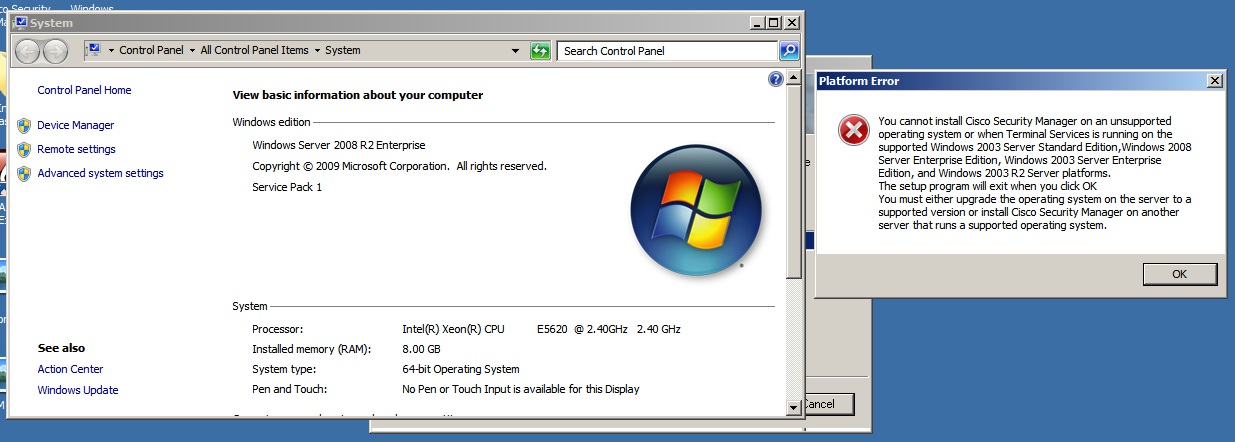Click the 'Windows edition' section label
1235x442 pixels.
pos(272,122)
